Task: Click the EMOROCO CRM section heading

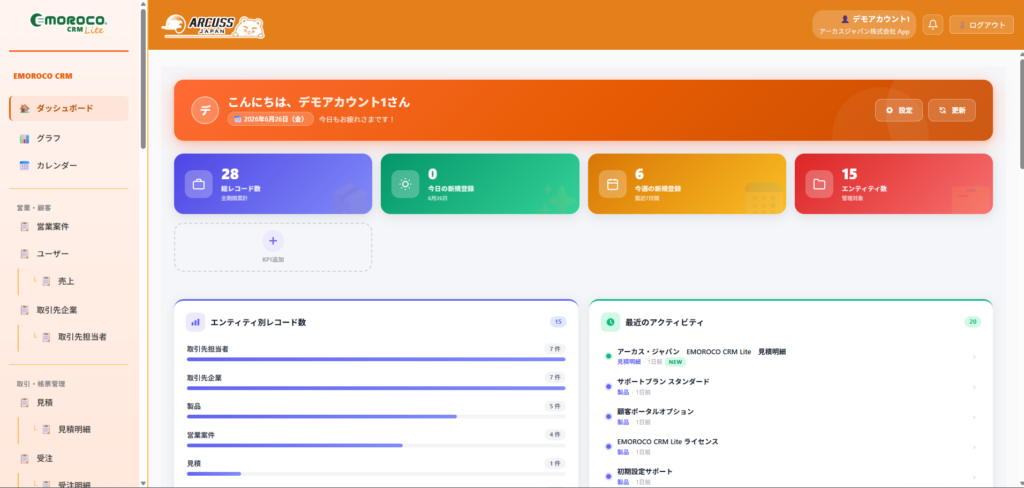Action: (x=43, y=76)
